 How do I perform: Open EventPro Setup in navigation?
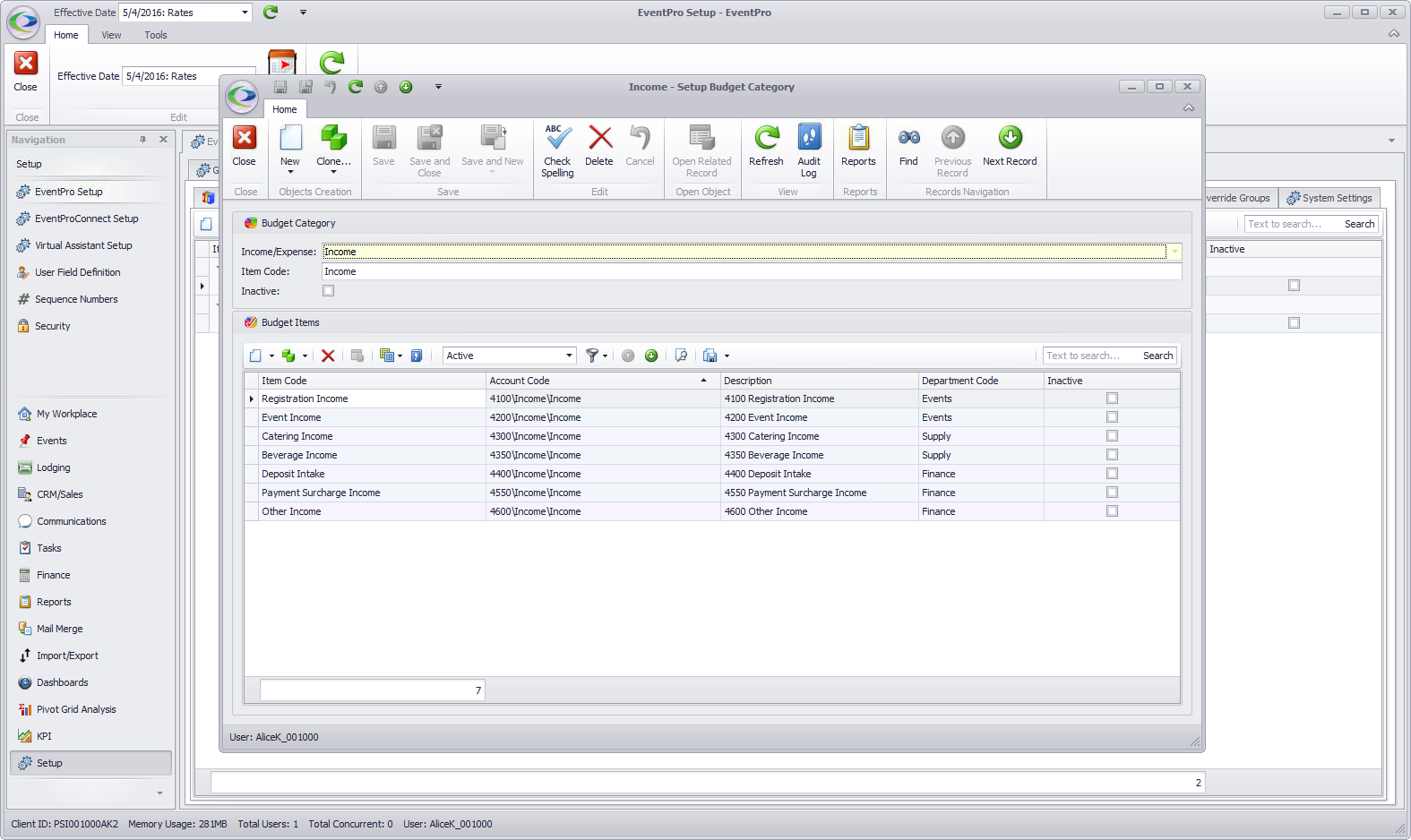click(69, 192)
